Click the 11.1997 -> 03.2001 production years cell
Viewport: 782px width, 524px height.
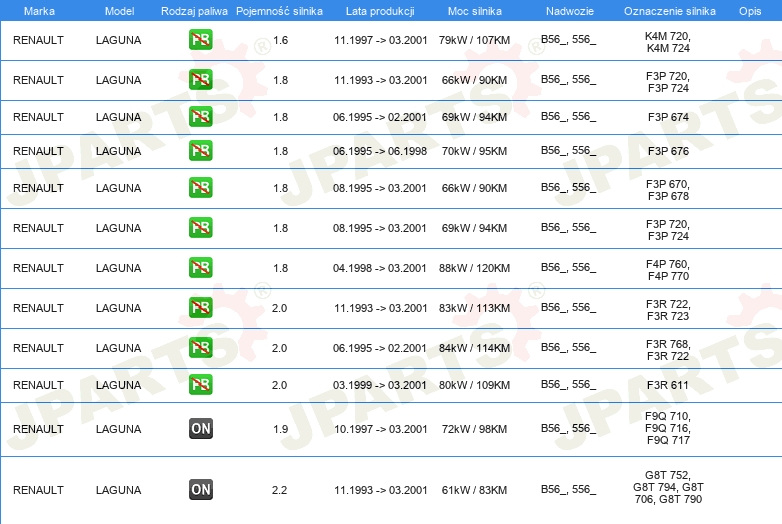[381, 40]
